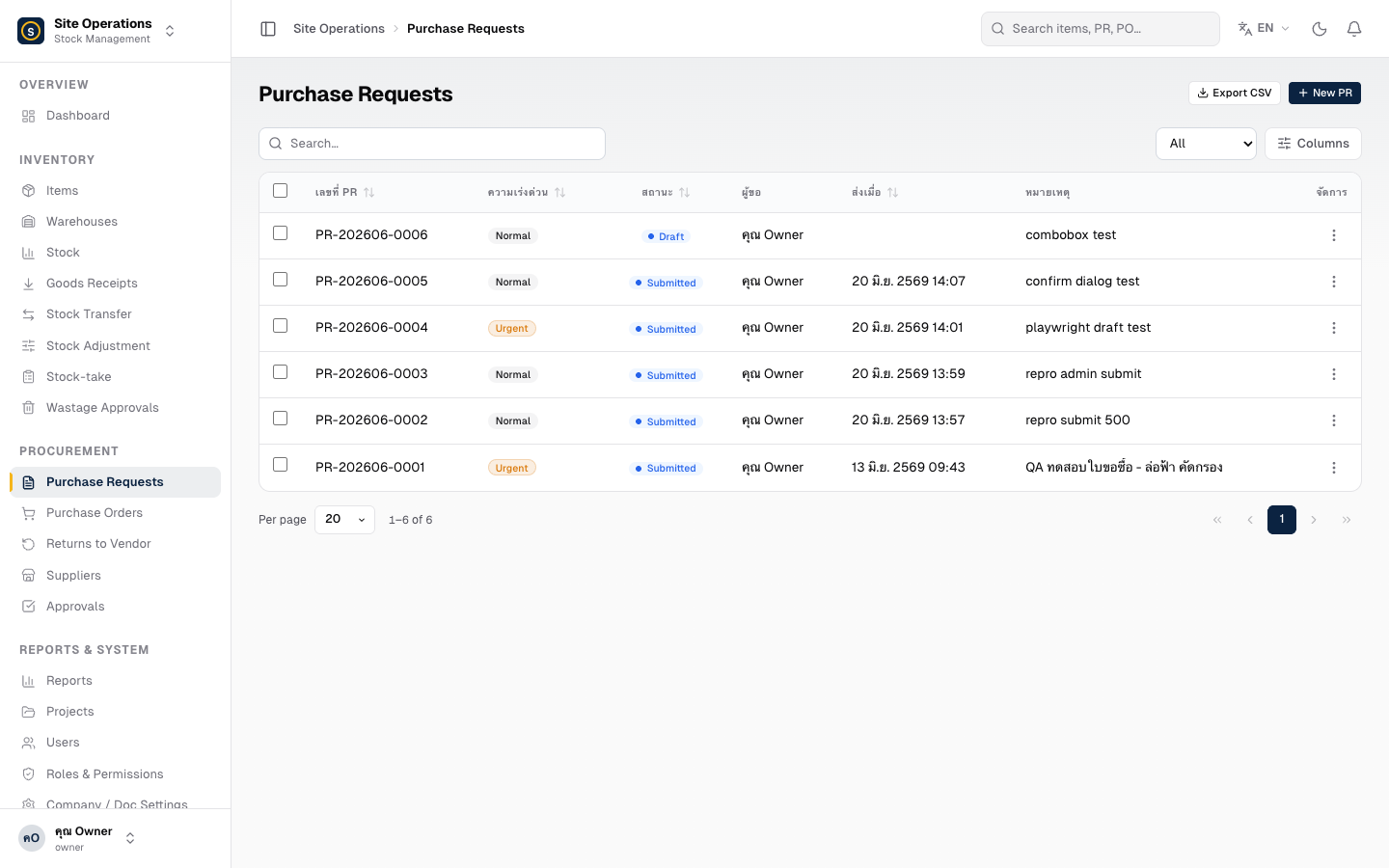Create a New PR button

click(1324, 94)
